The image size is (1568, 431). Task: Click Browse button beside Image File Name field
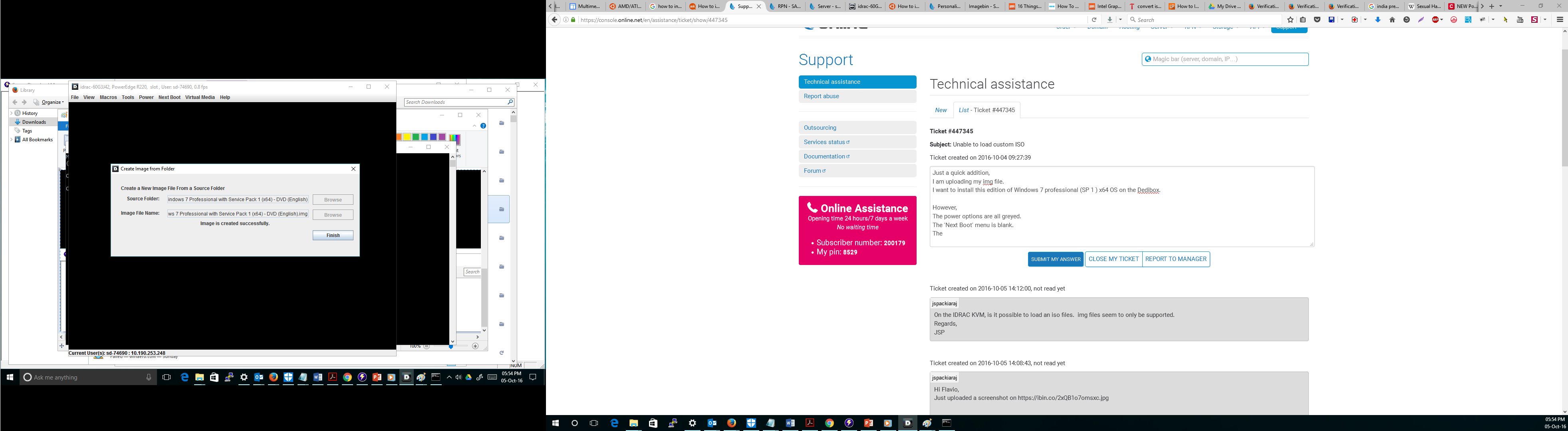pyautogui.click(x=333, y=215)
